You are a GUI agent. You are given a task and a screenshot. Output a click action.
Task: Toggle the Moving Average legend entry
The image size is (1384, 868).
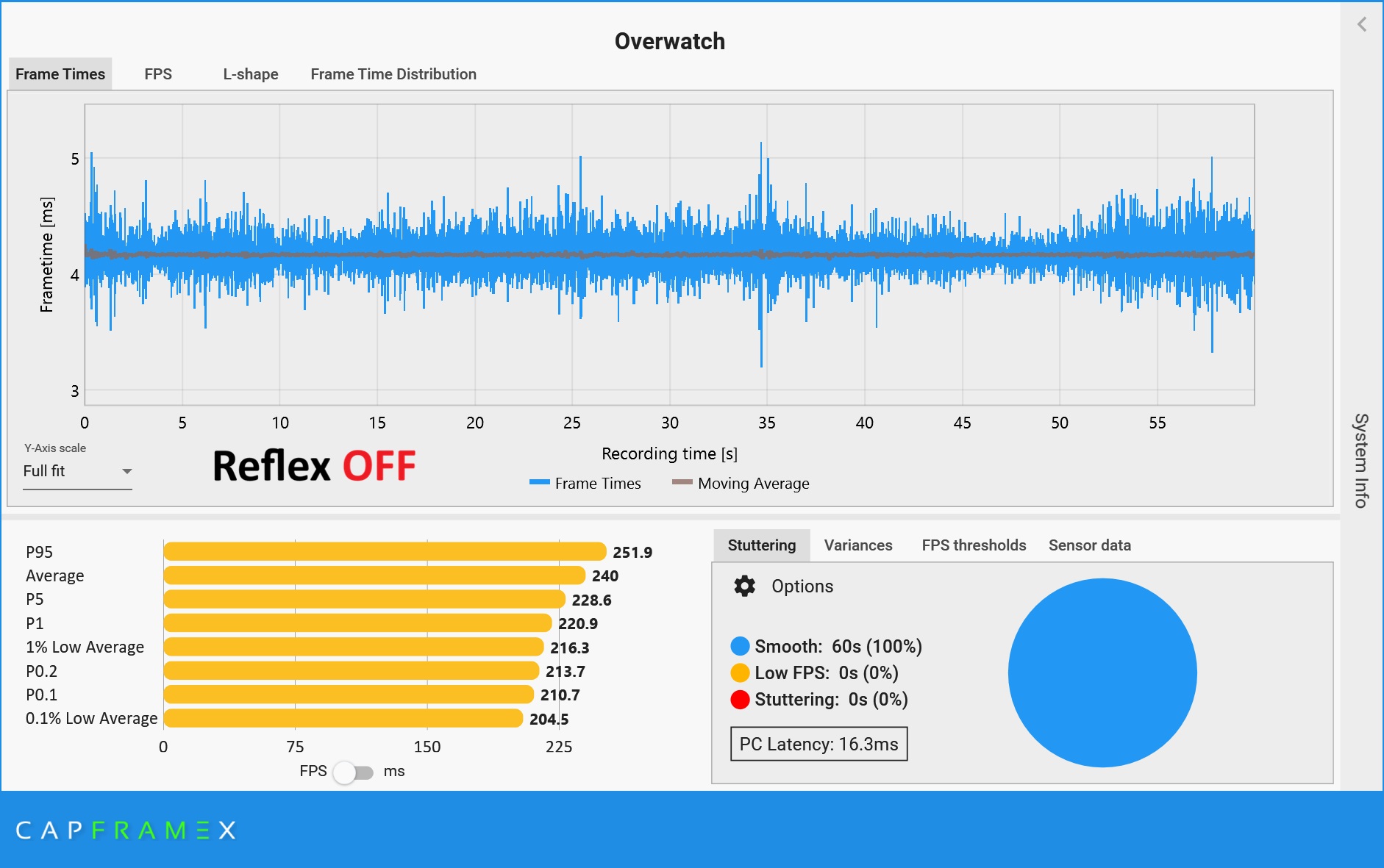tap(741, 483)
